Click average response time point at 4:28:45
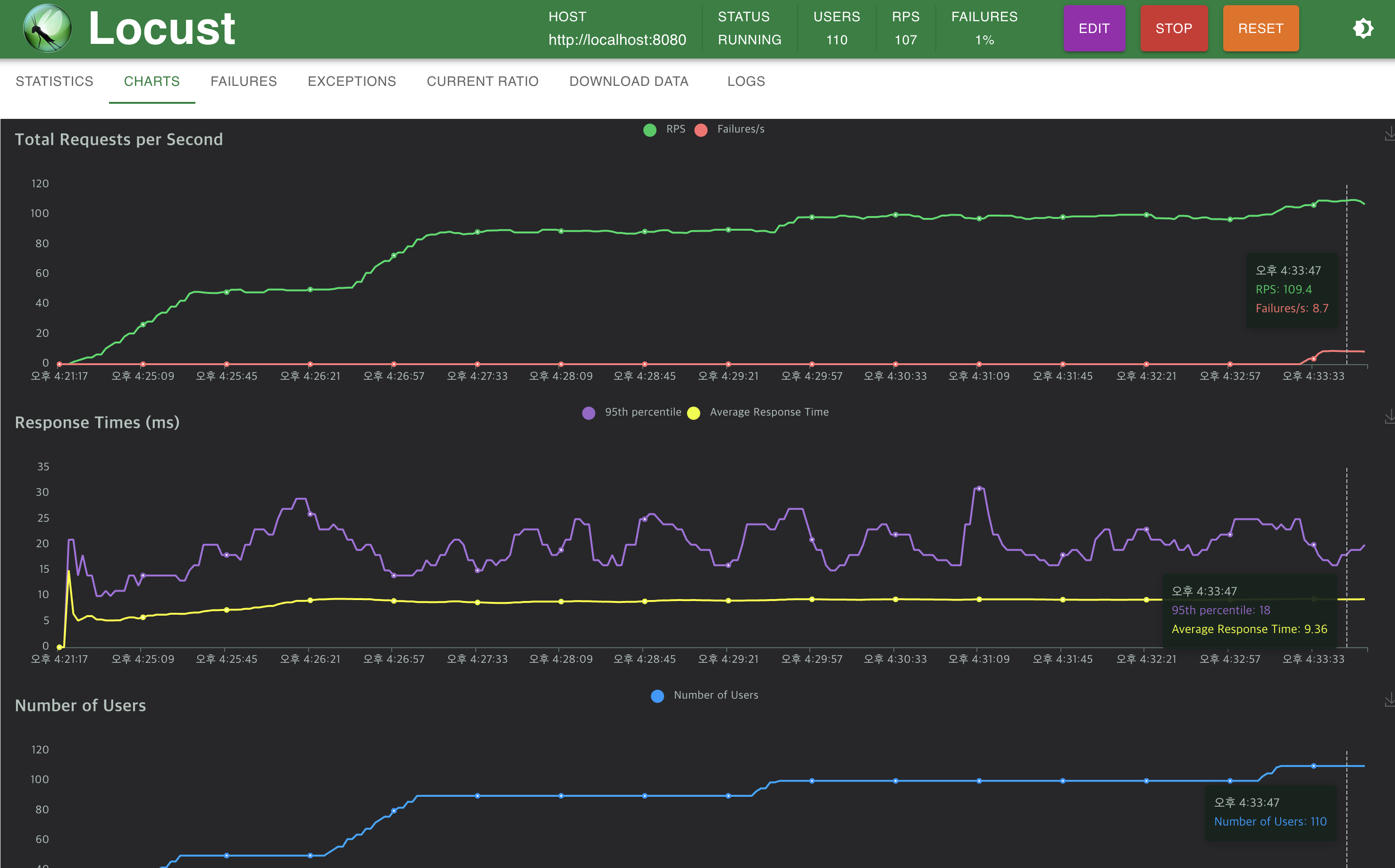 [x=644, y=601]
